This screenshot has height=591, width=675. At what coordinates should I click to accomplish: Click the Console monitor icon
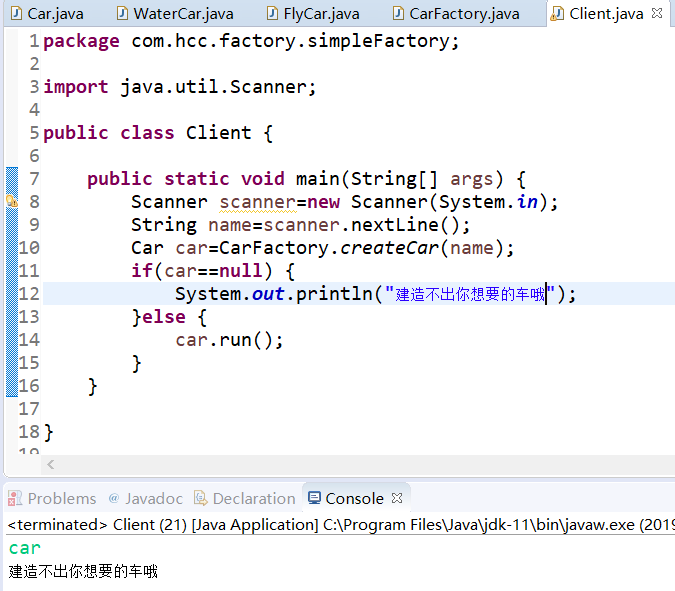click(x=314, y=498)
